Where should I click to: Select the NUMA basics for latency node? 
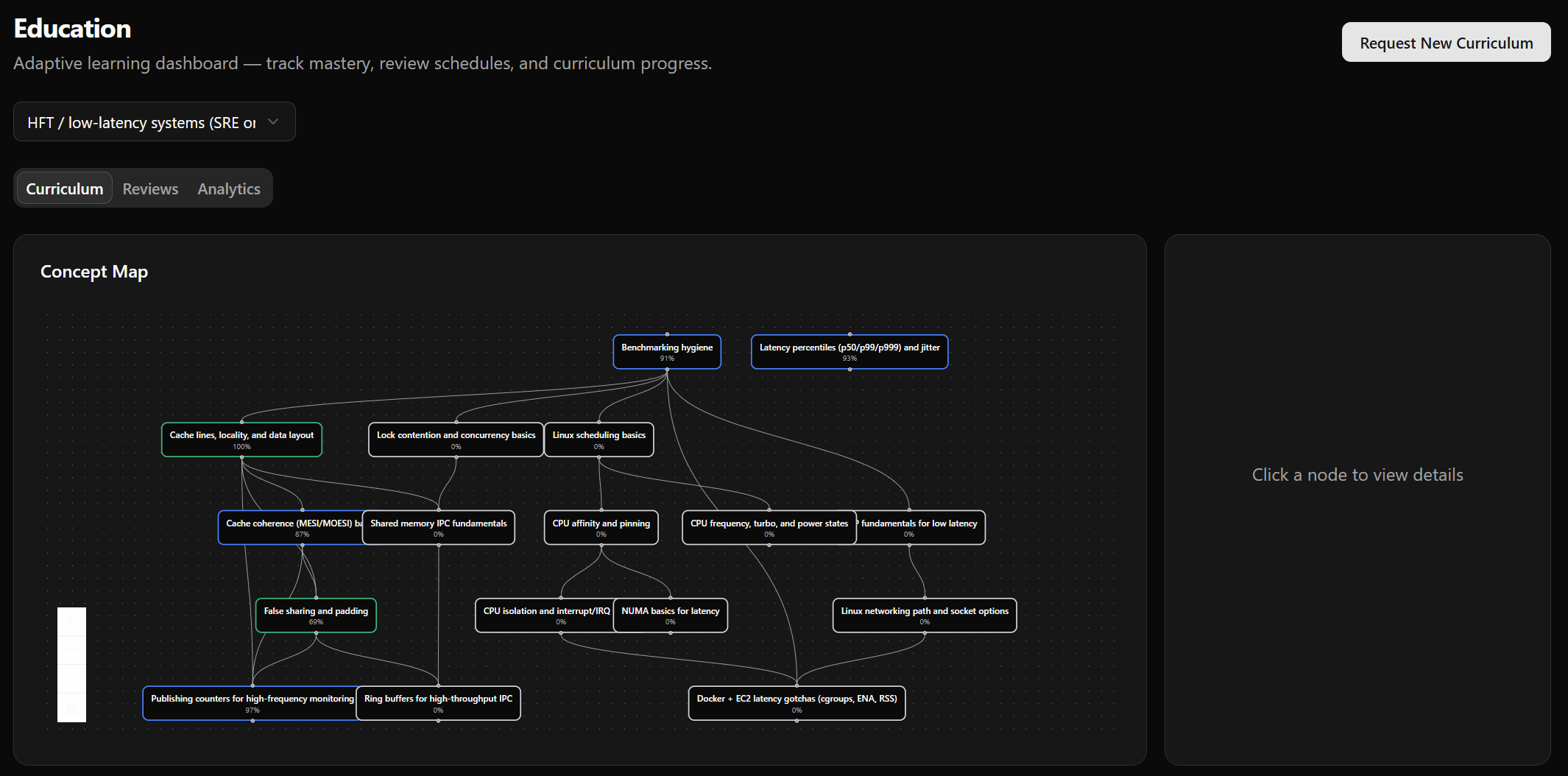point(670,615)
